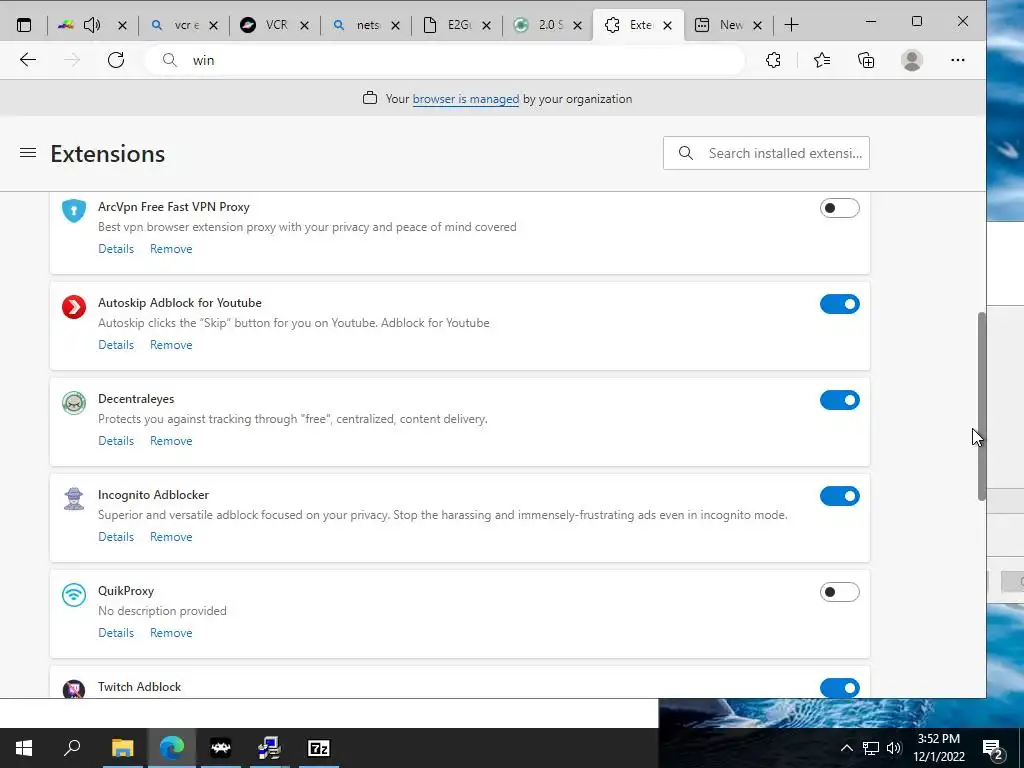Enable QuikProxy toggle
The width and height of the screenshot is (1024, 768).
(840, 592)
